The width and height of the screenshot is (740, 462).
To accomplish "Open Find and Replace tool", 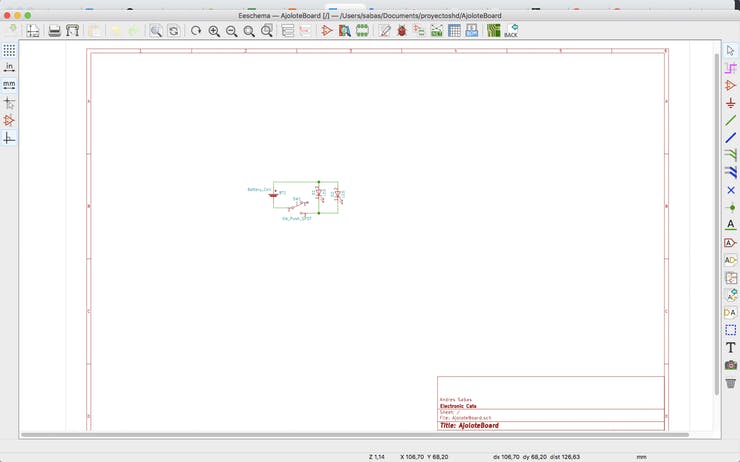I will coord(174,31).
